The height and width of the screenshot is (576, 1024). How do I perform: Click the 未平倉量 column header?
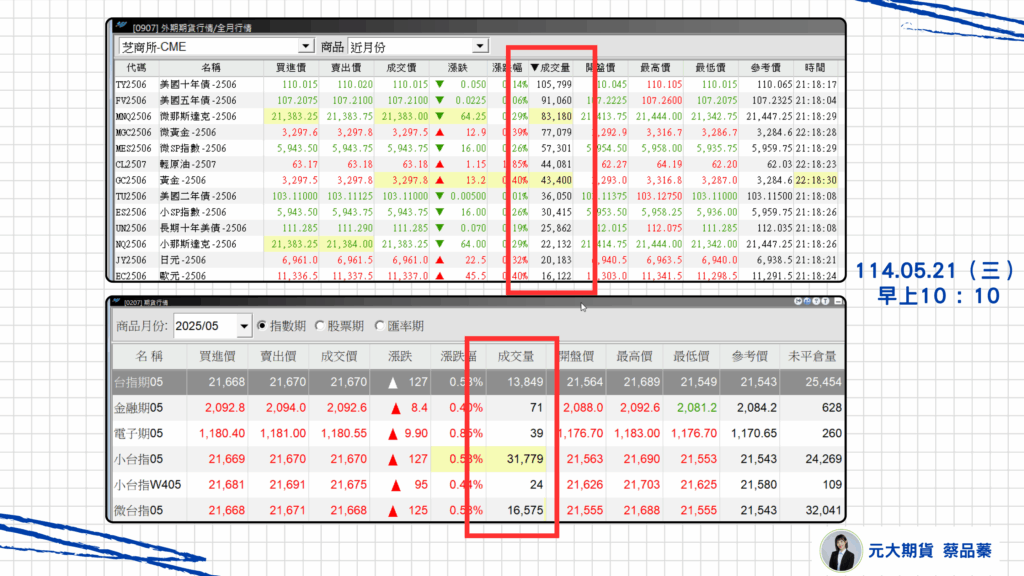click(810, 355)
